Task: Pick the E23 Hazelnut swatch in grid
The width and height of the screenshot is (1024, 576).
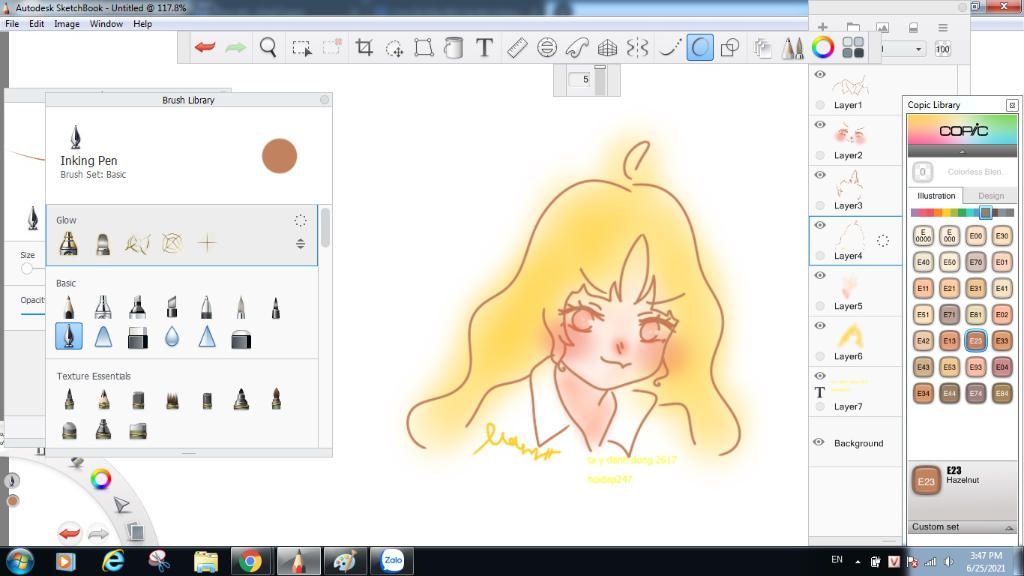Action: (975, 341)
